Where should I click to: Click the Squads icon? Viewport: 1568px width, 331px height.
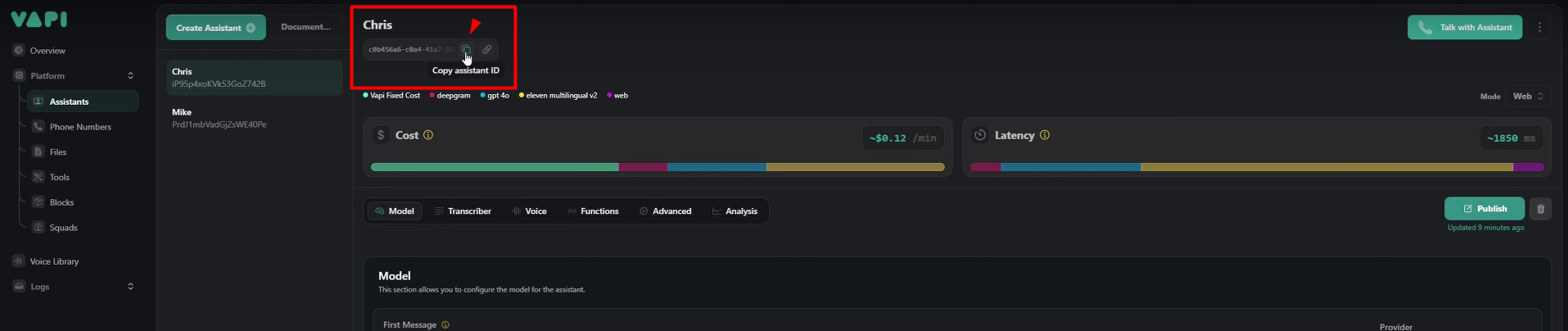38,227
